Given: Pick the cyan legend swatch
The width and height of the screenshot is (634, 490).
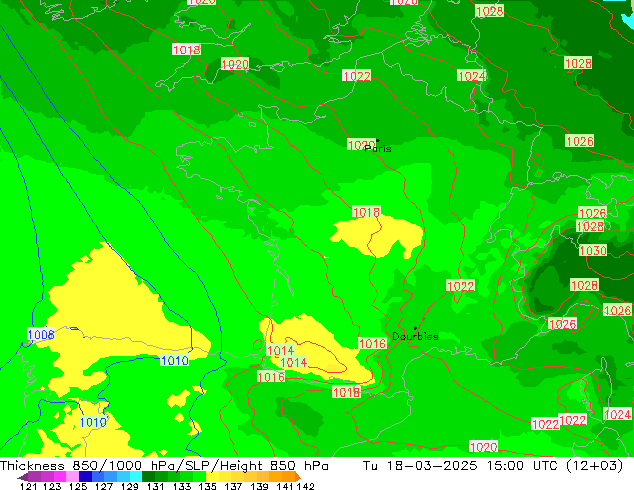Looking at the screenshot, I should coord(136,477).
